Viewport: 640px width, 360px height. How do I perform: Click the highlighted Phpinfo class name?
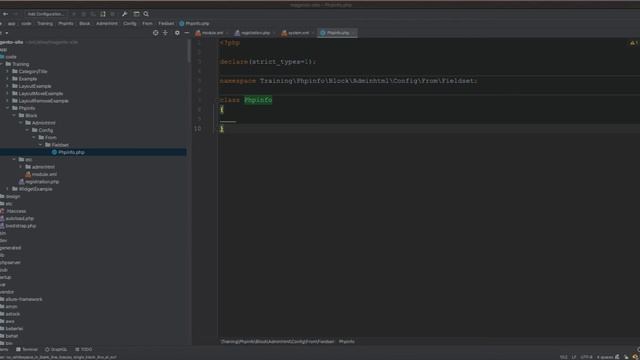pyautogui.click(x=258, y=100)
